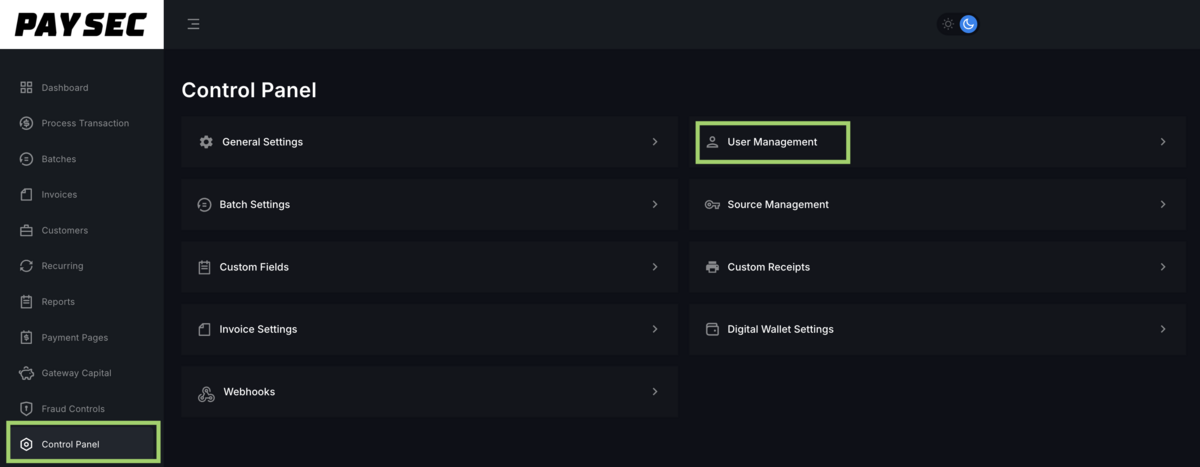Switch to light mode using sun icon
The image size is (1200, 467).
948,24
